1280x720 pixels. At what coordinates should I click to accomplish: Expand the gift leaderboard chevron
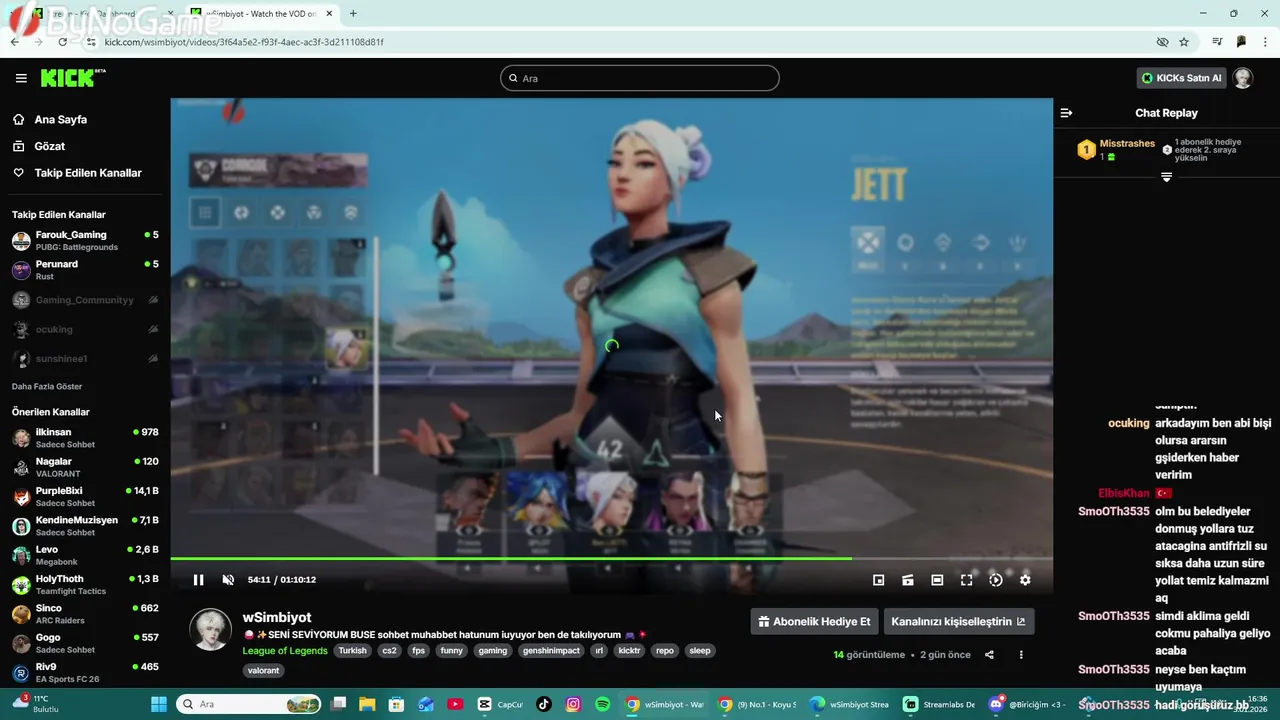(x=1166, y=177)
